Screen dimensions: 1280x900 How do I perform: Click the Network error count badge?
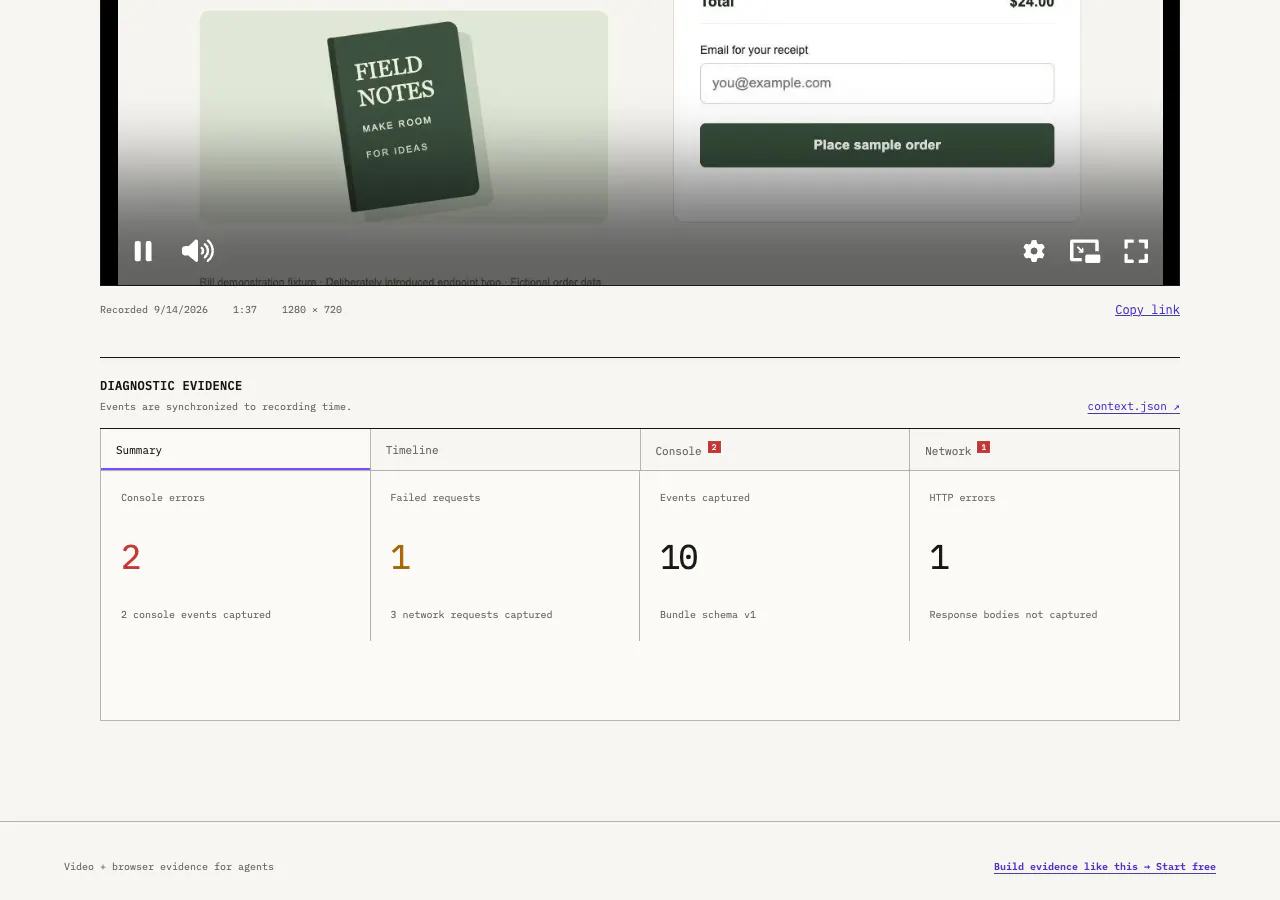coord(984,447)
